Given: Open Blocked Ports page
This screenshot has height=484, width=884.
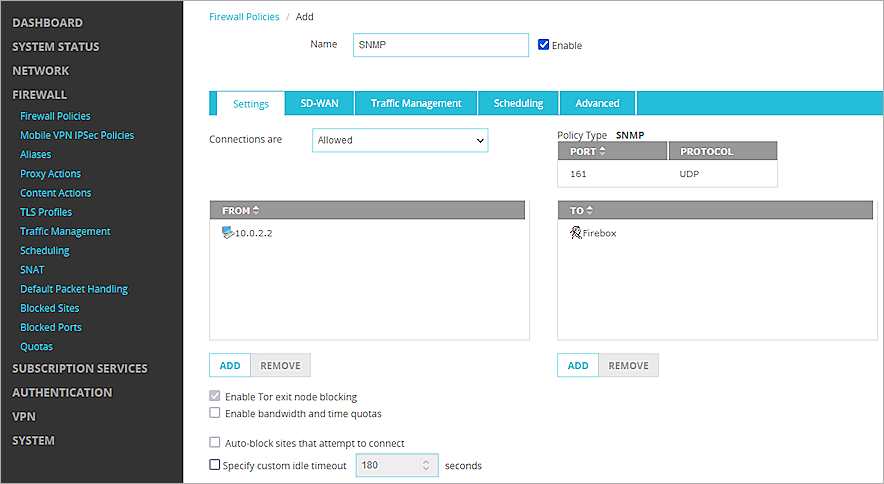Looking at the screenshot, I should pyautogui.click(x=51, y=327).
